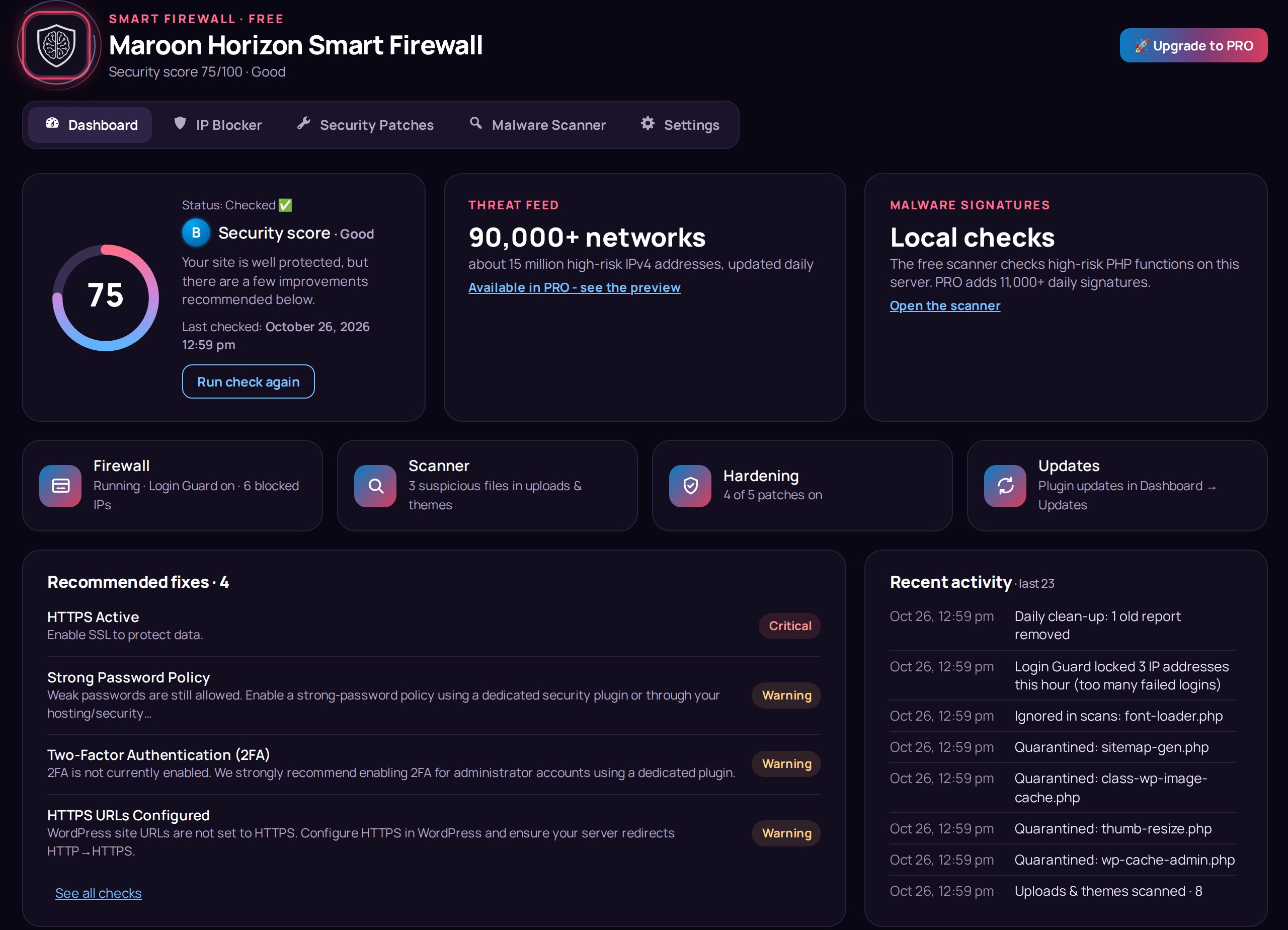Click Run check again button

click(x=248, y=382)
